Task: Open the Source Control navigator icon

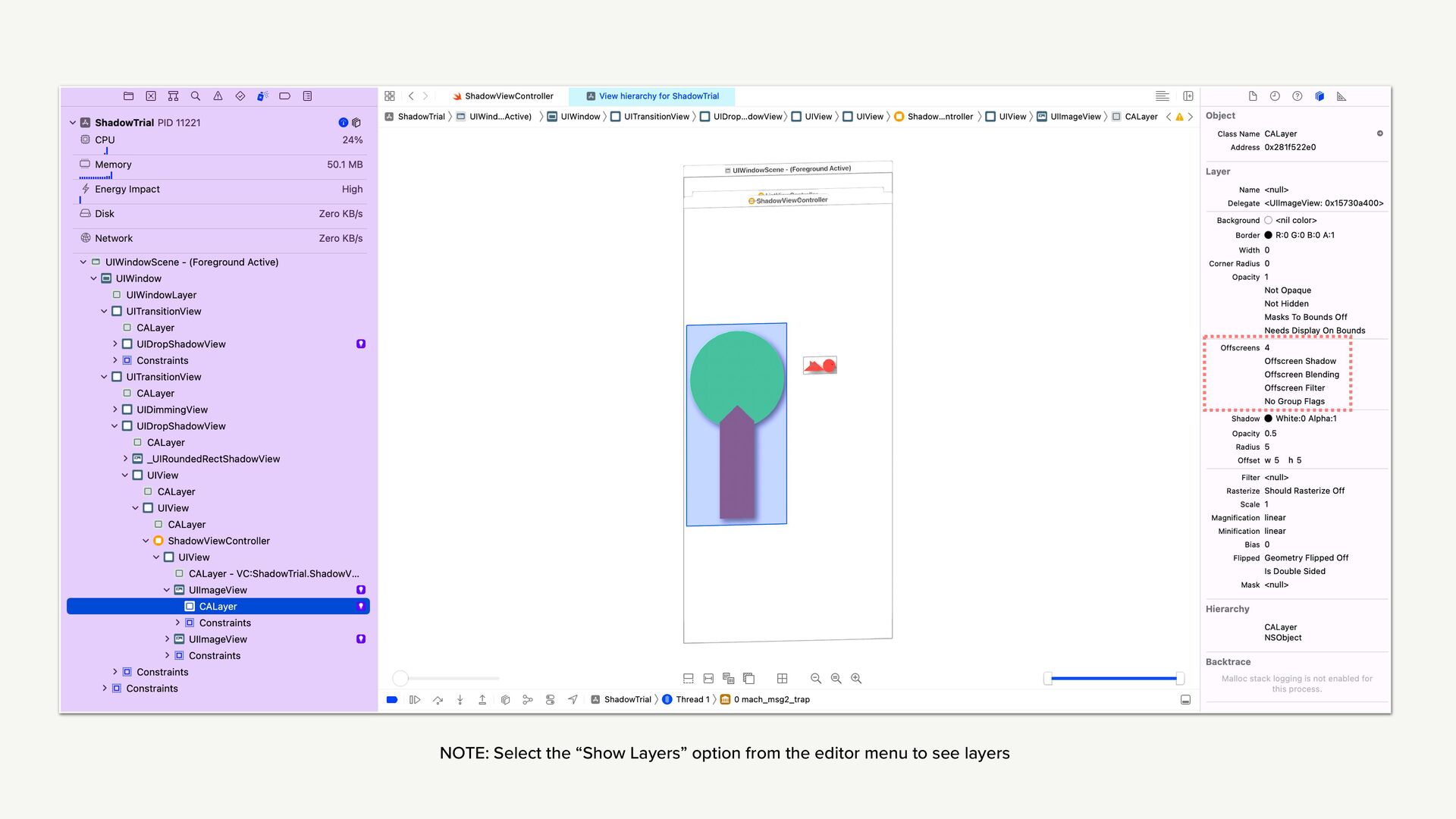Action: click(151, 96)
